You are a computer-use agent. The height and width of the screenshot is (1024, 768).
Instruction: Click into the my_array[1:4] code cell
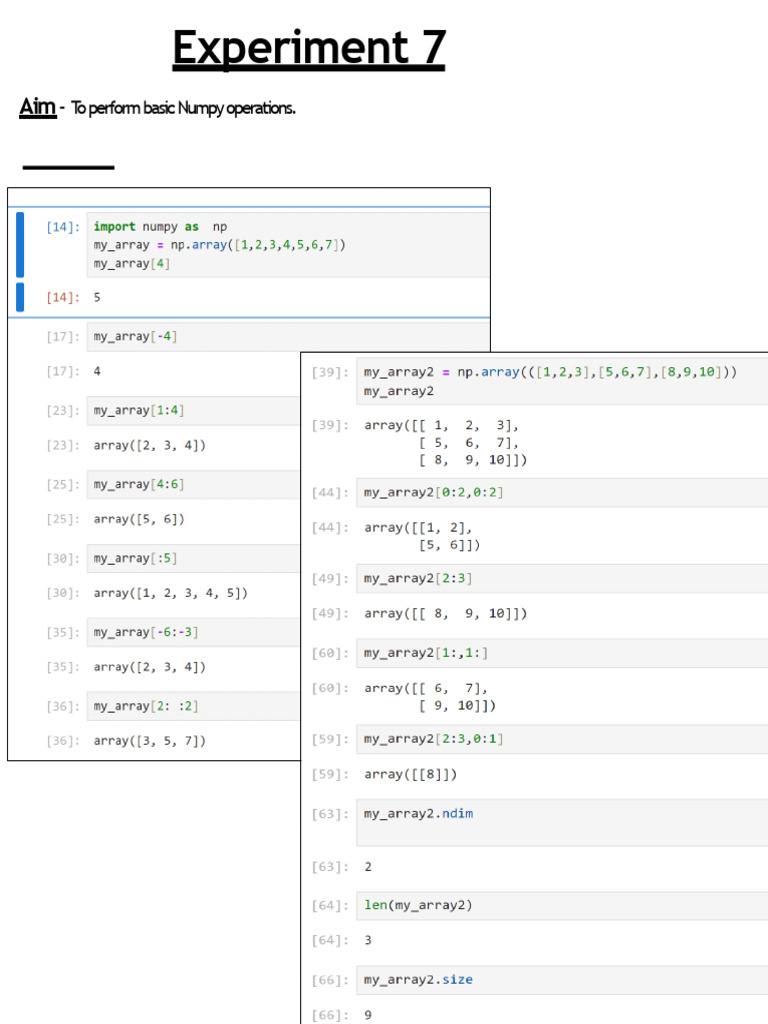pos(193,410)
